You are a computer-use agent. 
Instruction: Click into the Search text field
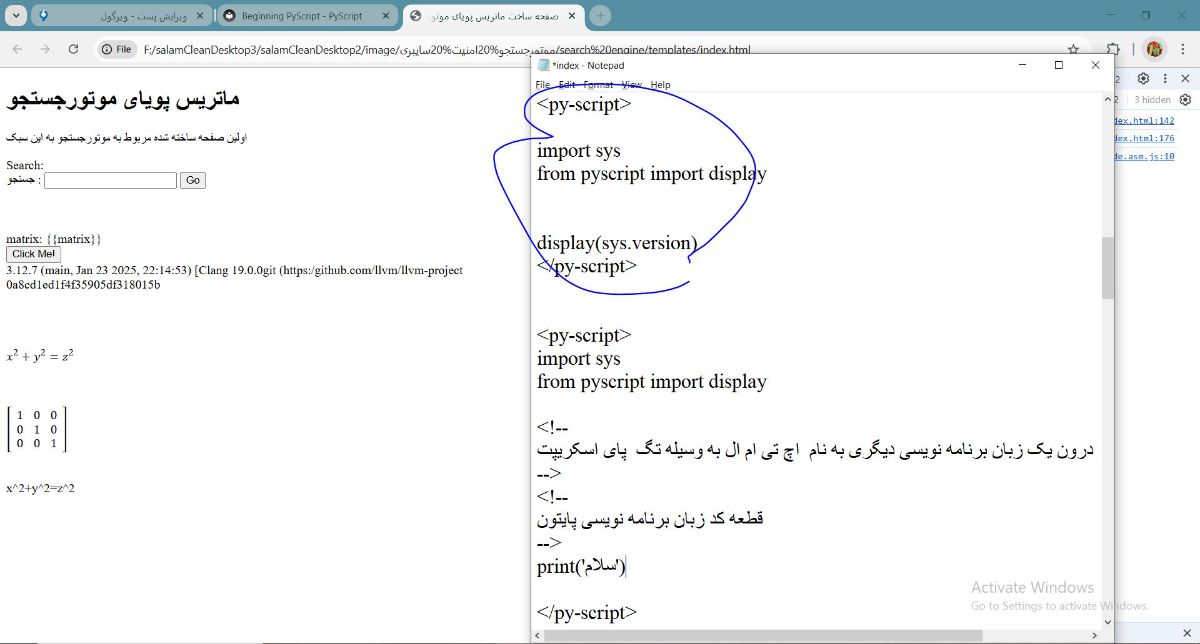point(110,180)
